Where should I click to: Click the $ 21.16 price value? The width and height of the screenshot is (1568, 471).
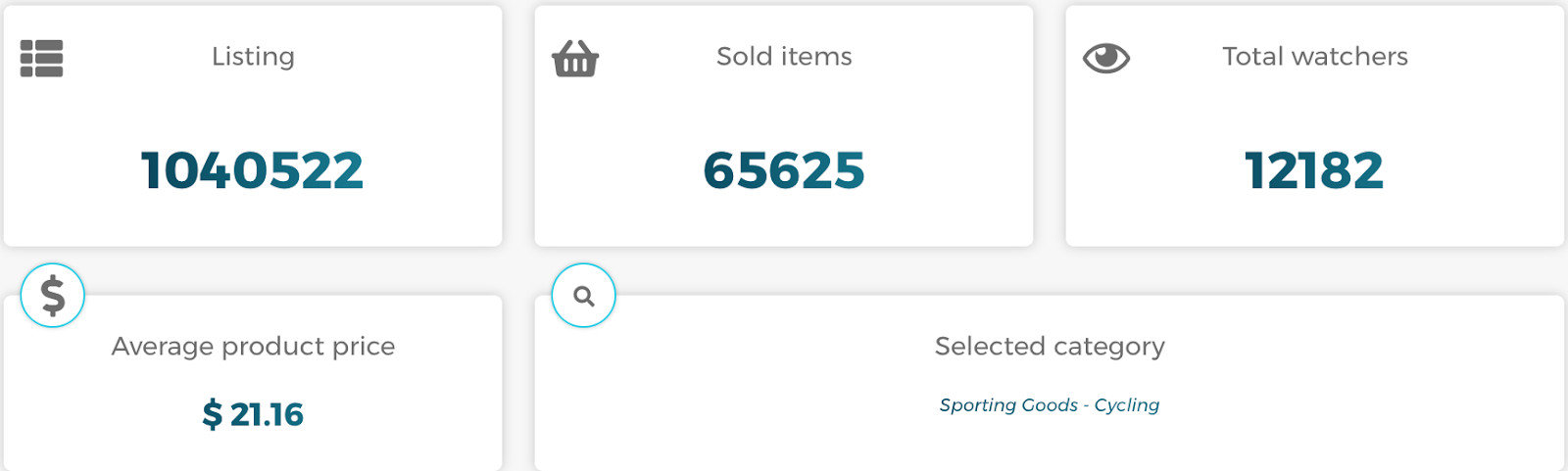(253, 414)
